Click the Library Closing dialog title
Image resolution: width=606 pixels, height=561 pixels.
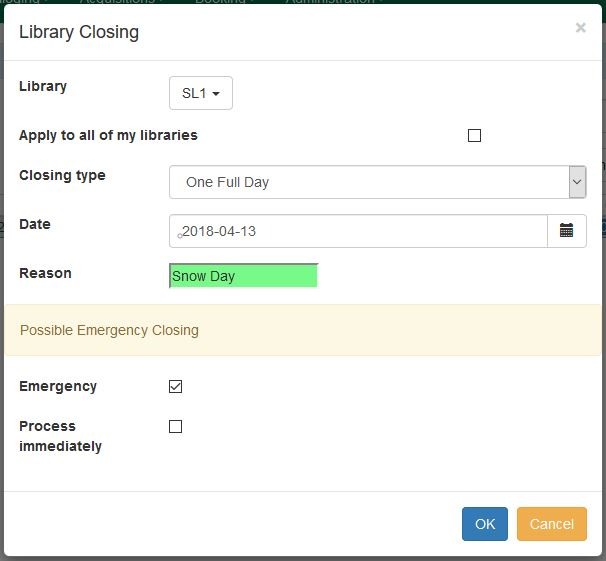click(x=79, y=32)
